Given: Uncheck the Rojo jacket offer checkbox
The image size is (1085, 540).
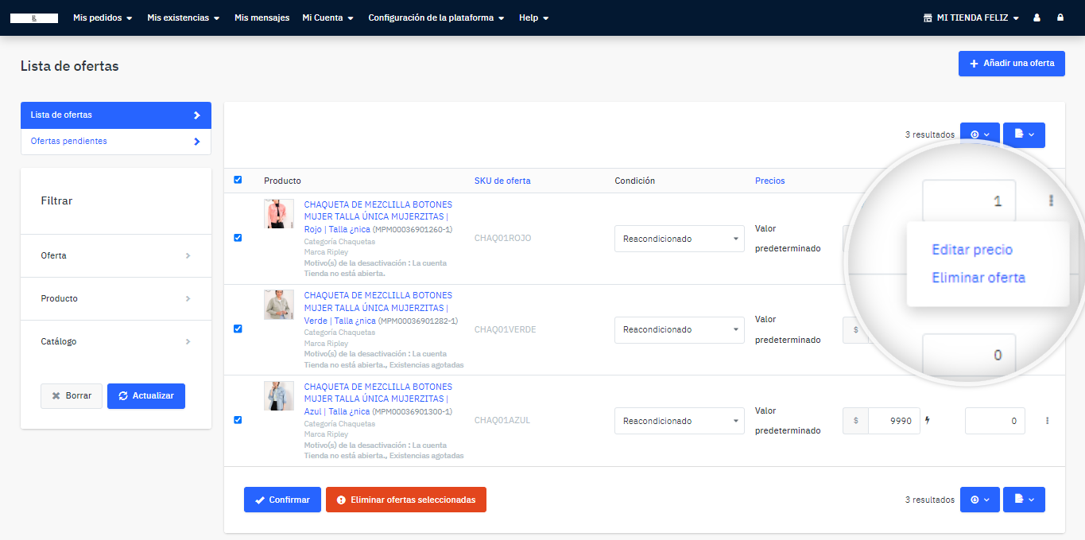Looking at the screenshot, I should coord(238,237).
